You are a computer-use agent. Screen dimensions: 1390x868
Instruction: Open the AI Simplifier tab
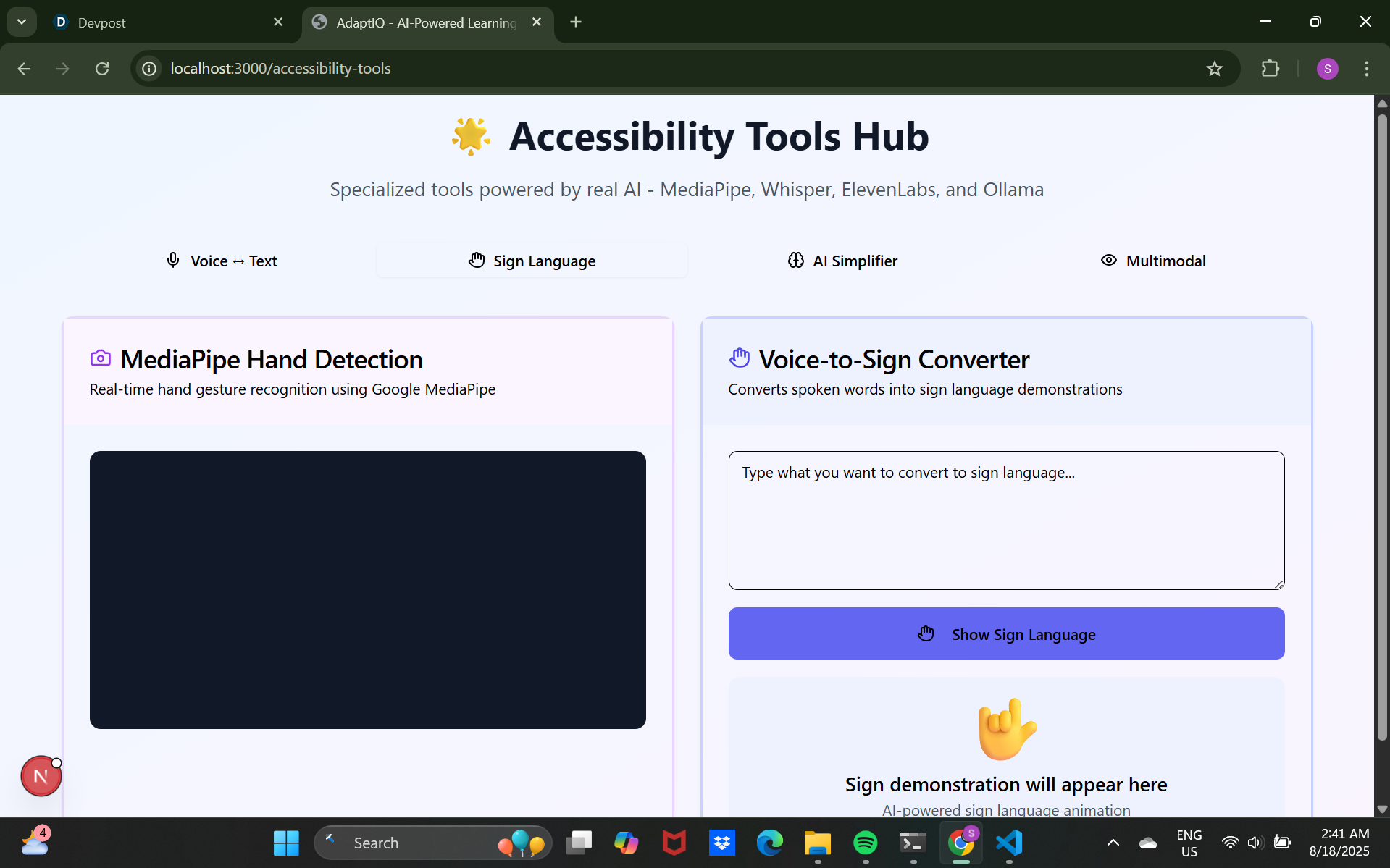click(x=842, y=261)
